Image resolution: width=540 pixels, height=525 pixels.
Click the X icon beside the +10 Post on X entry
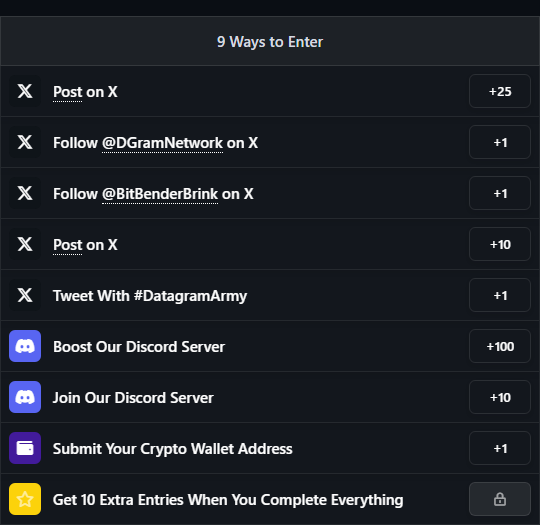(25, 244)
